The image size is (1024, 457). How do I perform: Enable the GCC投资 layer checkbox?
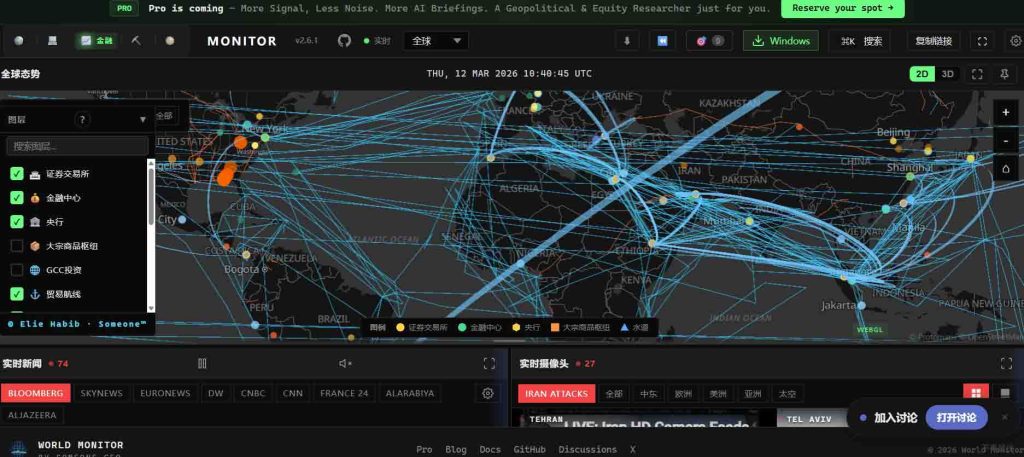[17, 270]
